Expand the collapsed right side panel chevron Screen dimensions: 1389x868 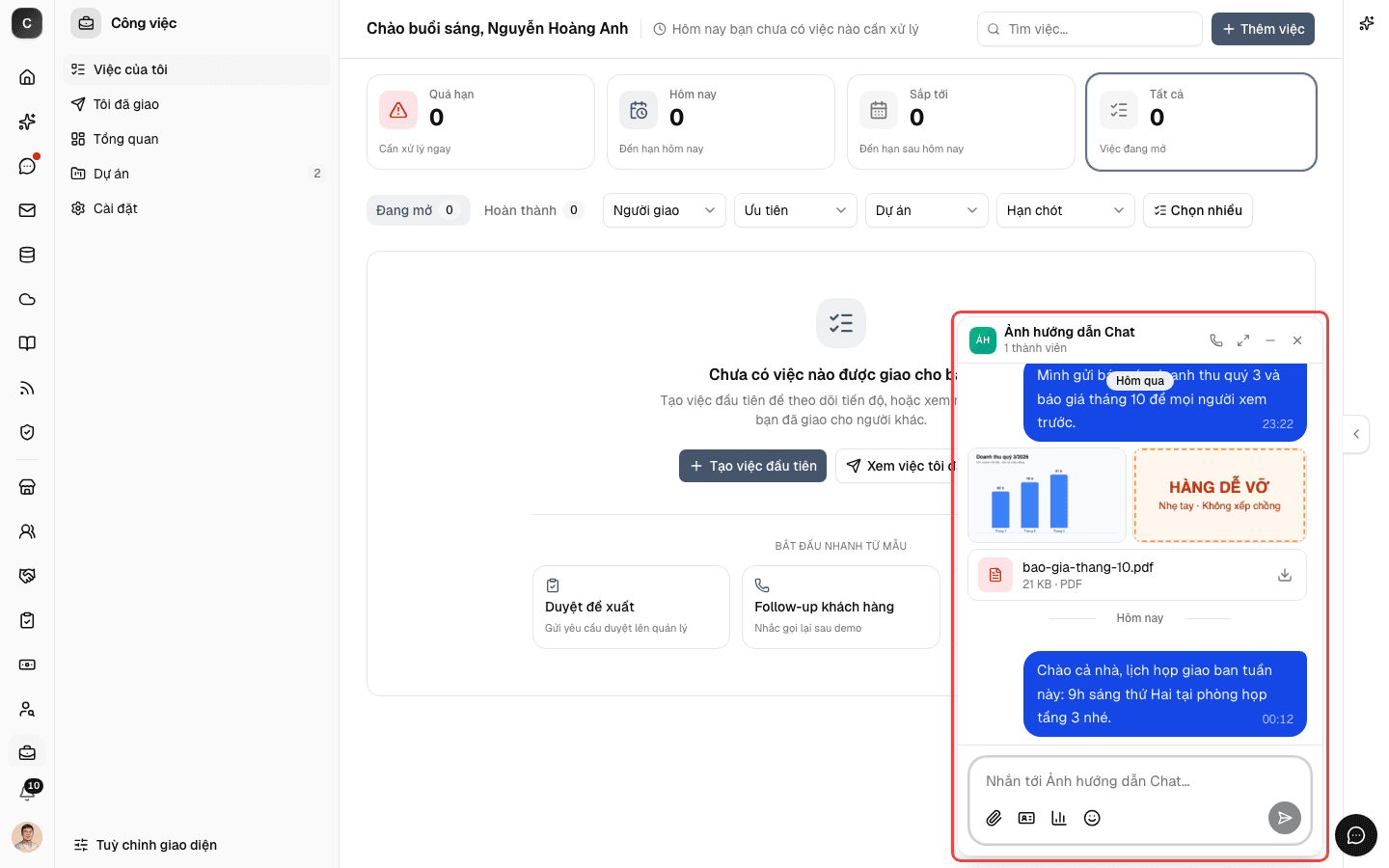point(1356,434)
